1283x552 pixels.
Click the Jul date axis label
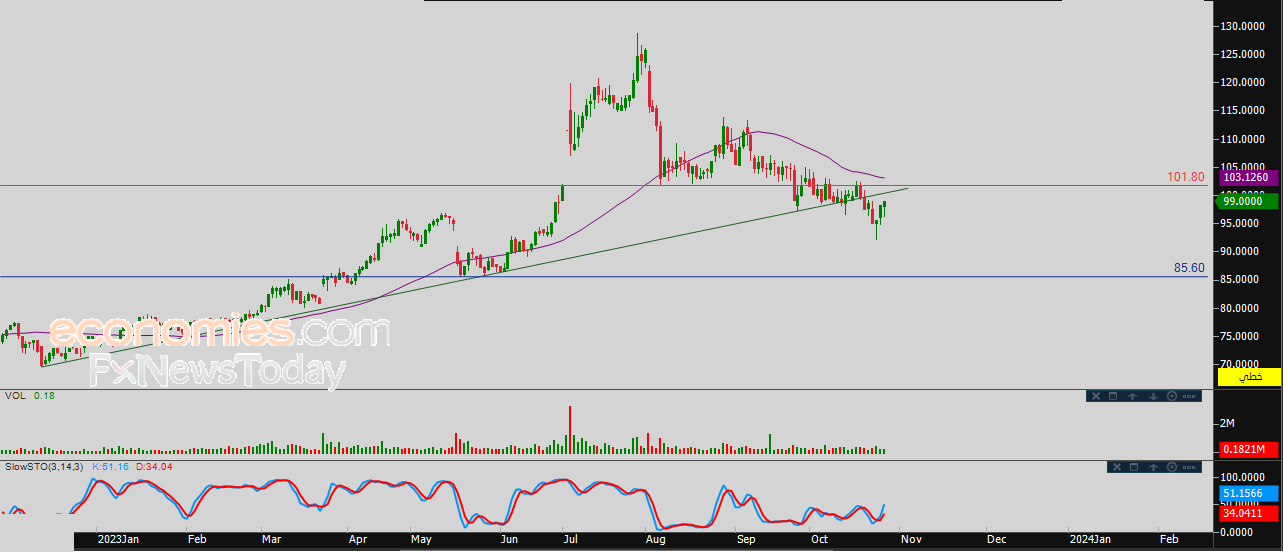pyautogui.click(x=571, y=539)
